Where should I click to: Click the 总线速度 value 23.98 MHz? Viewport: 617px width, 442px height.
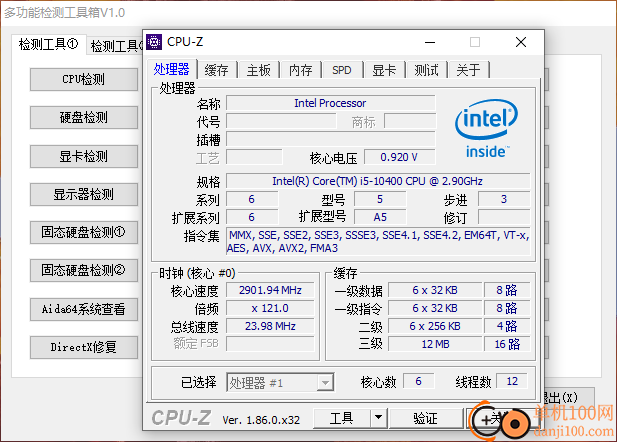point(270,326)
